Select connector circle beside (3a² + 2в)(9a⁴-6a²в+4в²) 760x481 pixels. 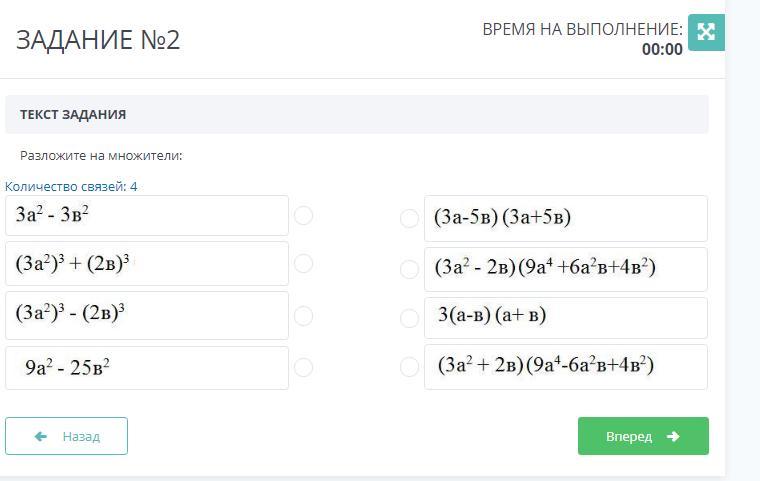tap(409, 367)
